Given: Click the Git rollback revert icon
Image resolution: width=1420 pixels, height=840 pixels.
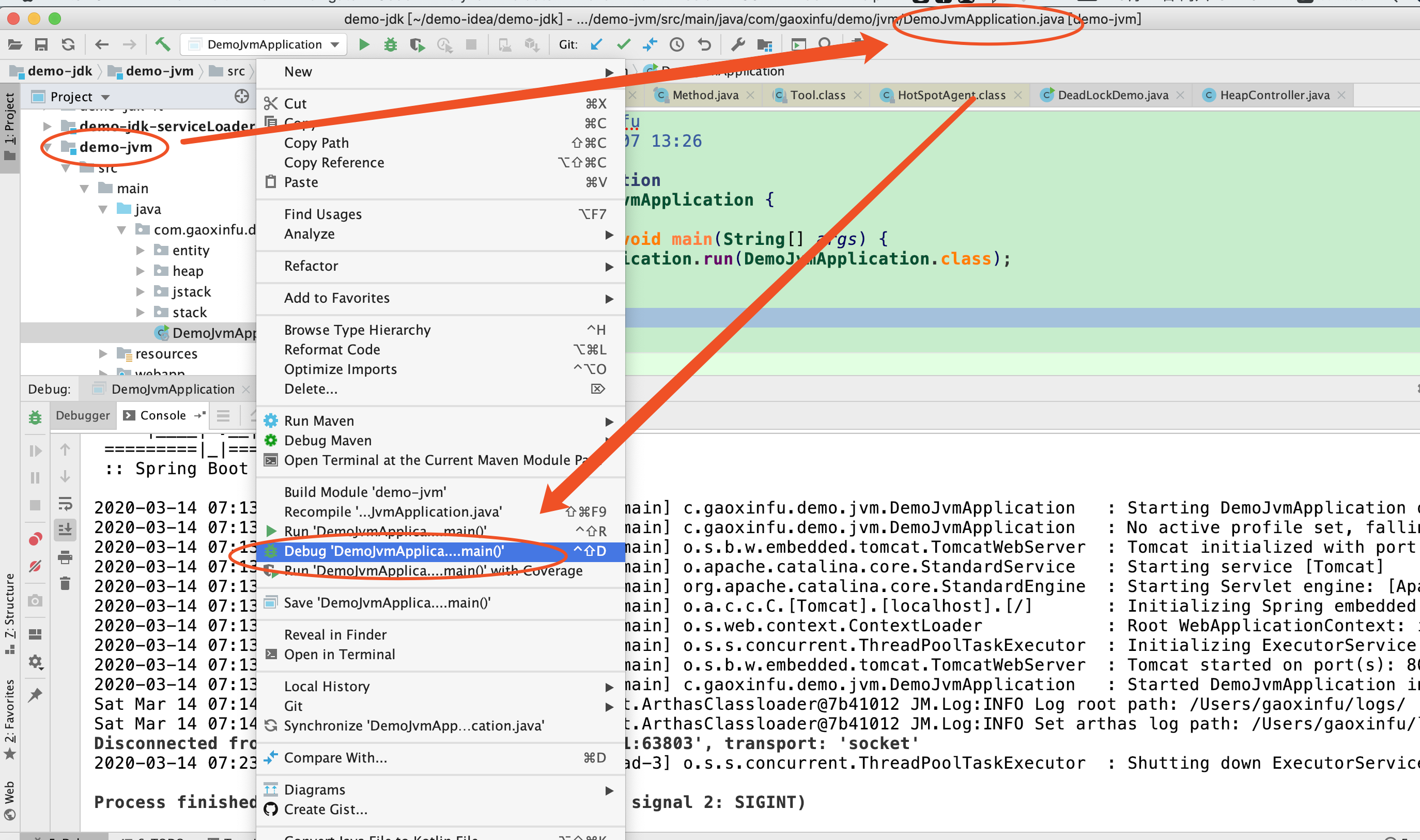Looking at the screenshot, I should click(x=704, y=44).
